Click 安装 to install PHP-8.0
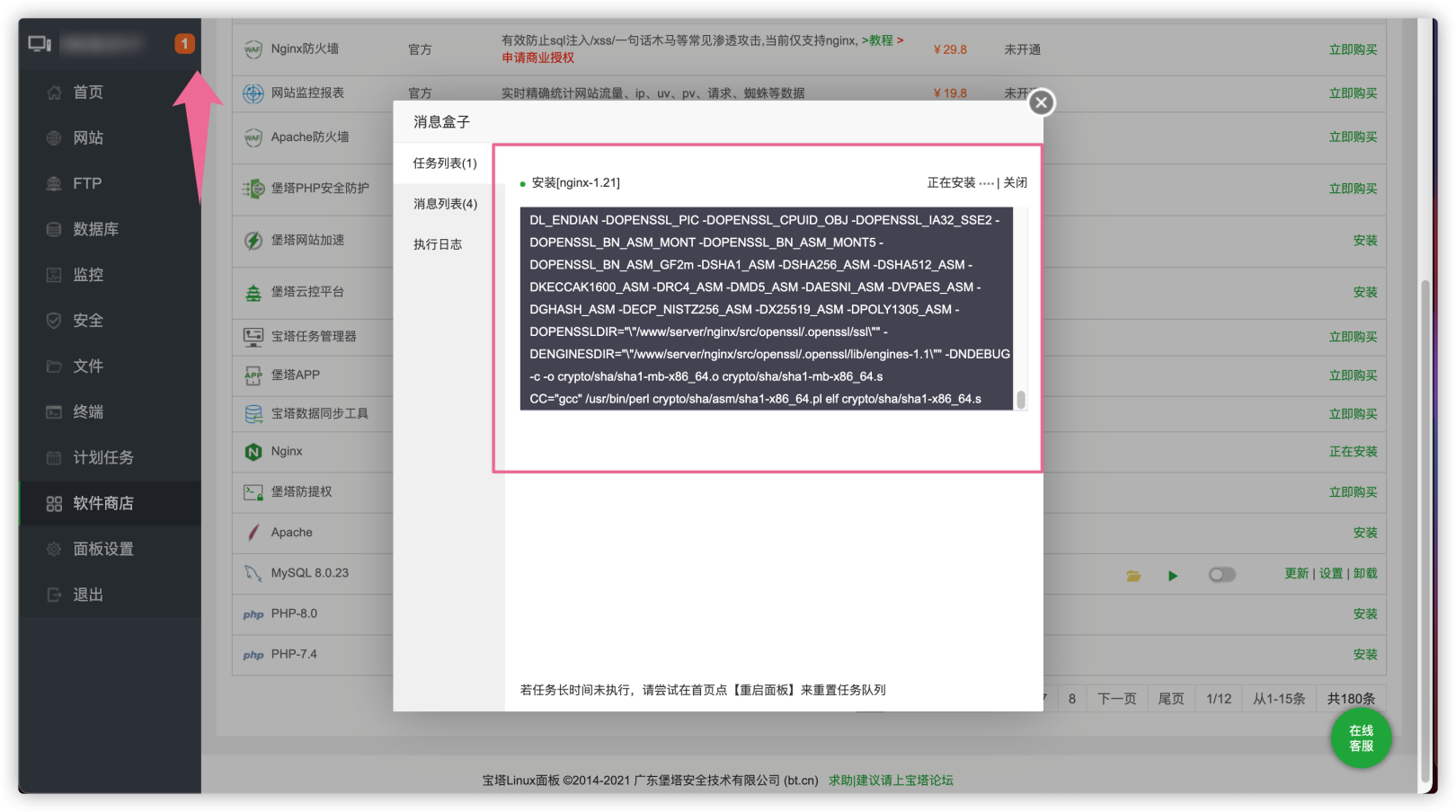The height and width of the screenshot is (812, 1456). 1365,613
